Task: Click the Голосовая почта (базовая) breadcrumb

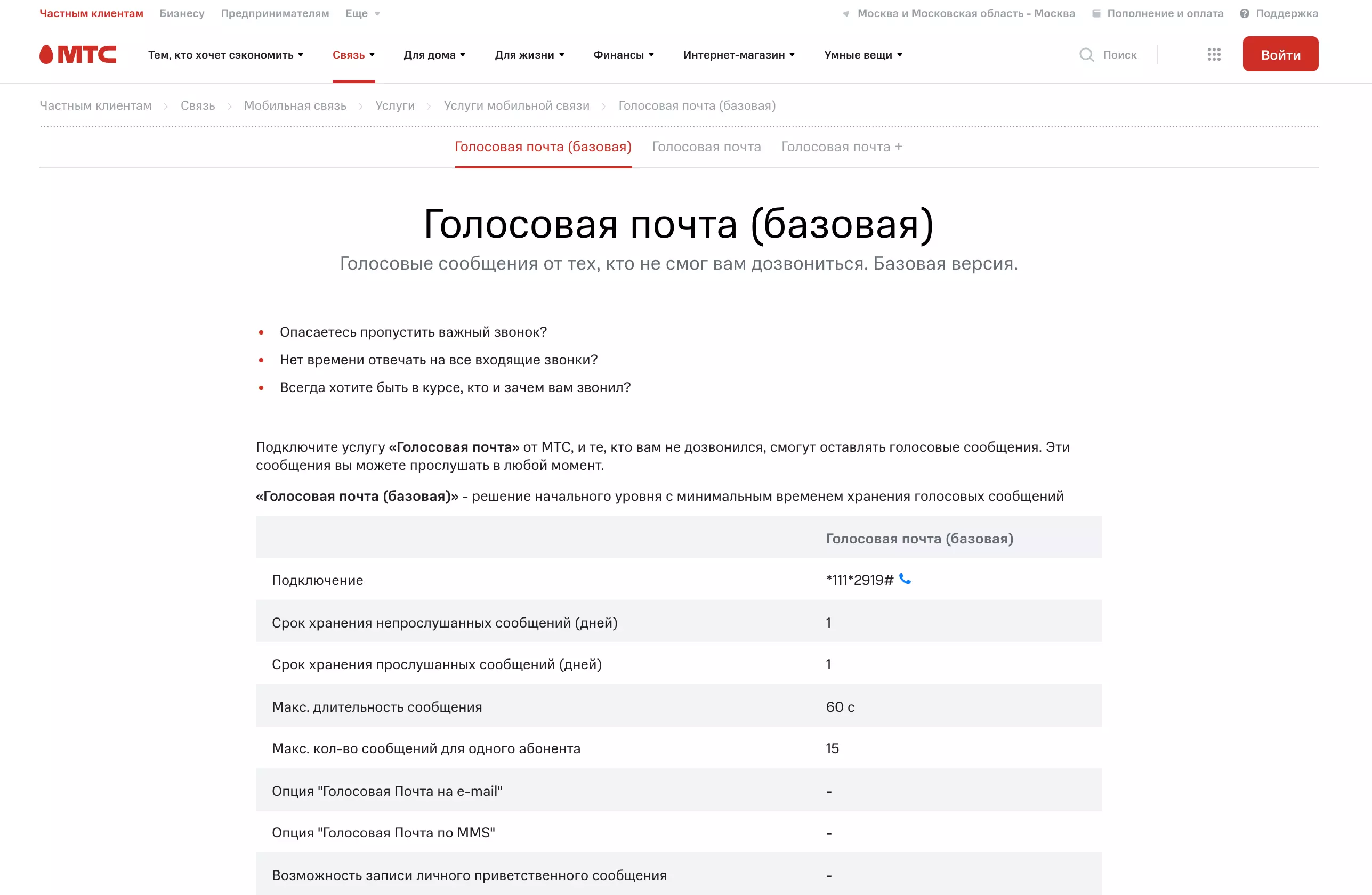Action: pyautogui.click(x=697, y=105)
